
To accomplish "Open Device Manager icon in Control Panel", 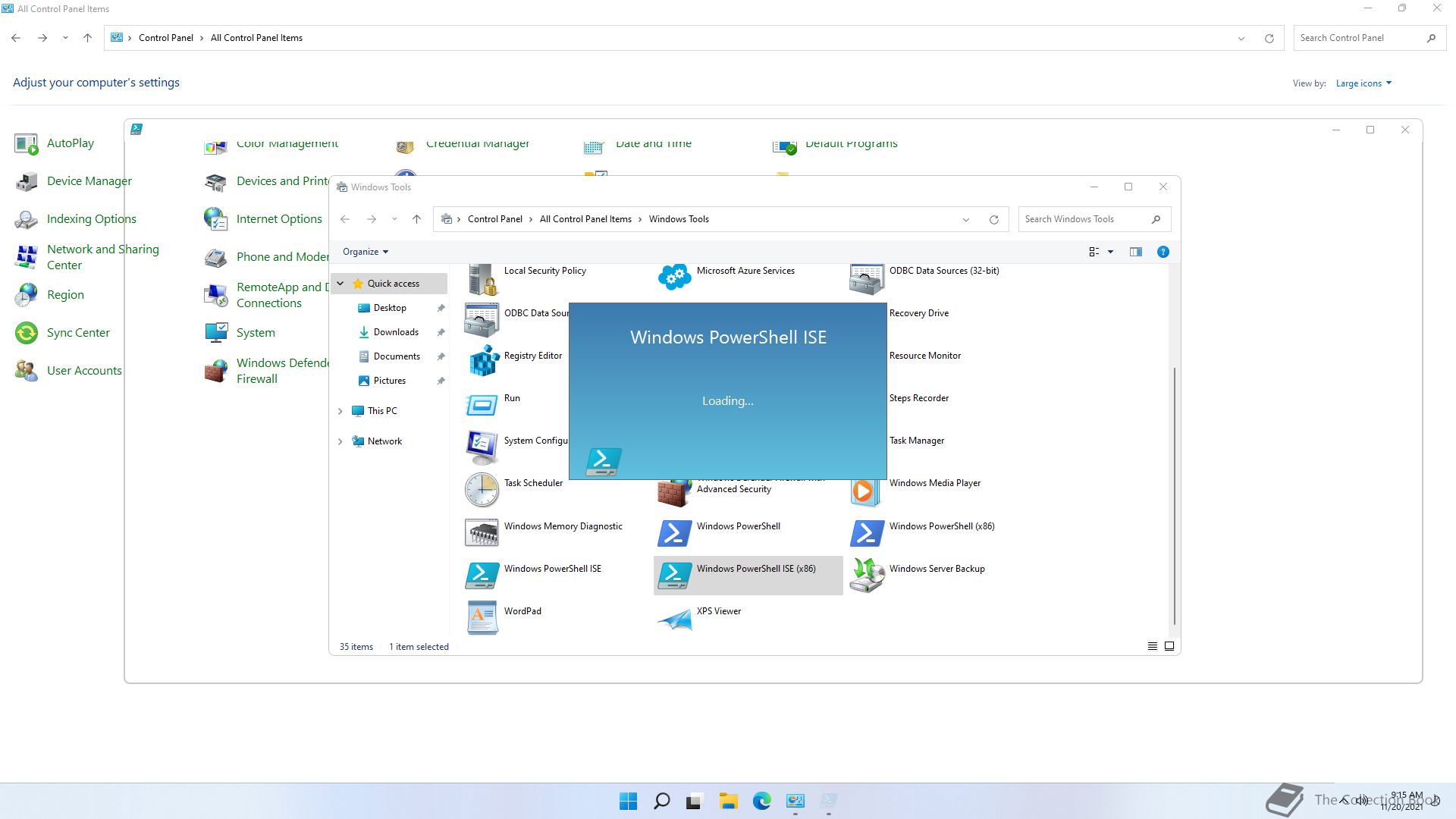I will [27, 181].
